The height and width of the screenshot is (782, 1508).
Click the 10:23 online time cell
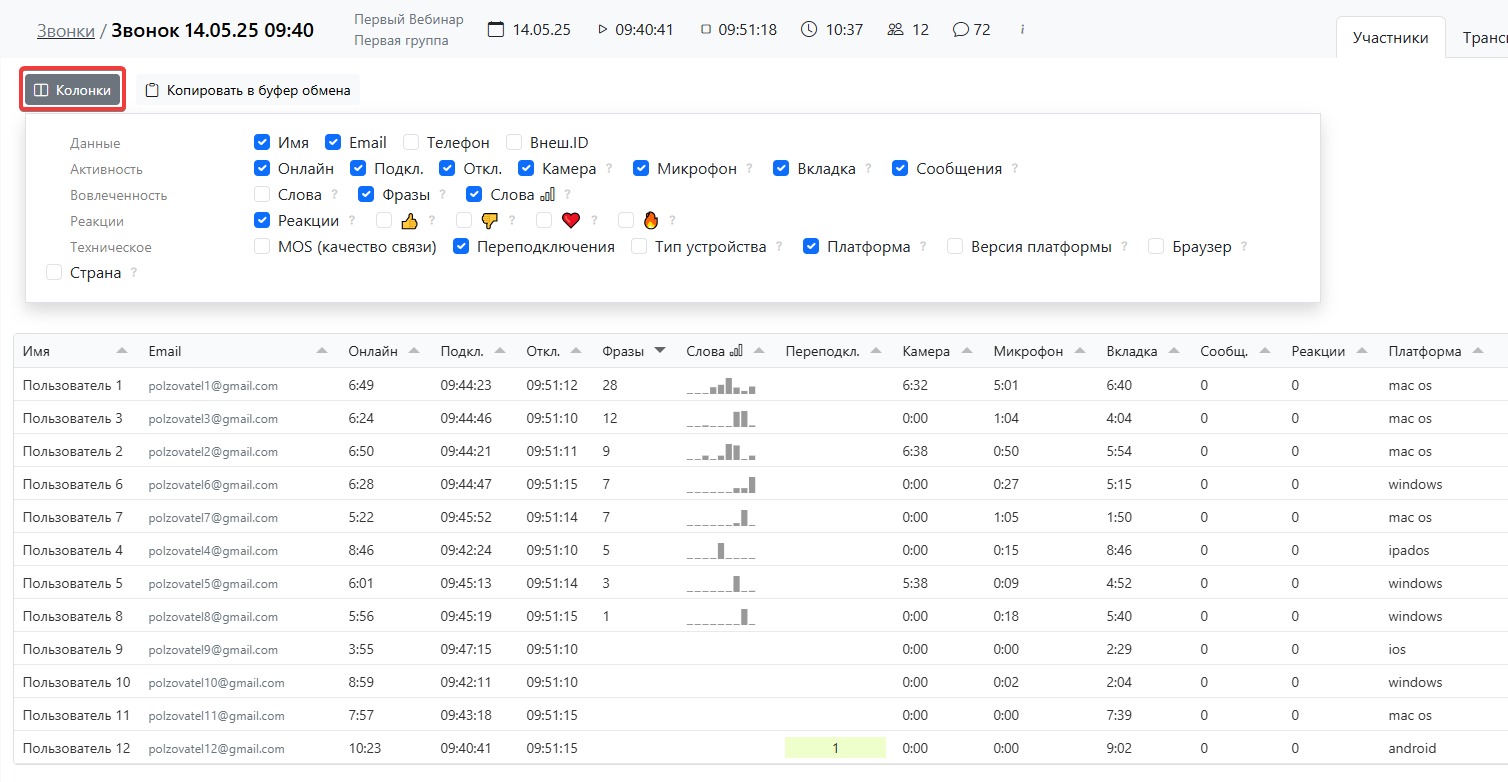pyautogui.click(x=363, y=748)
